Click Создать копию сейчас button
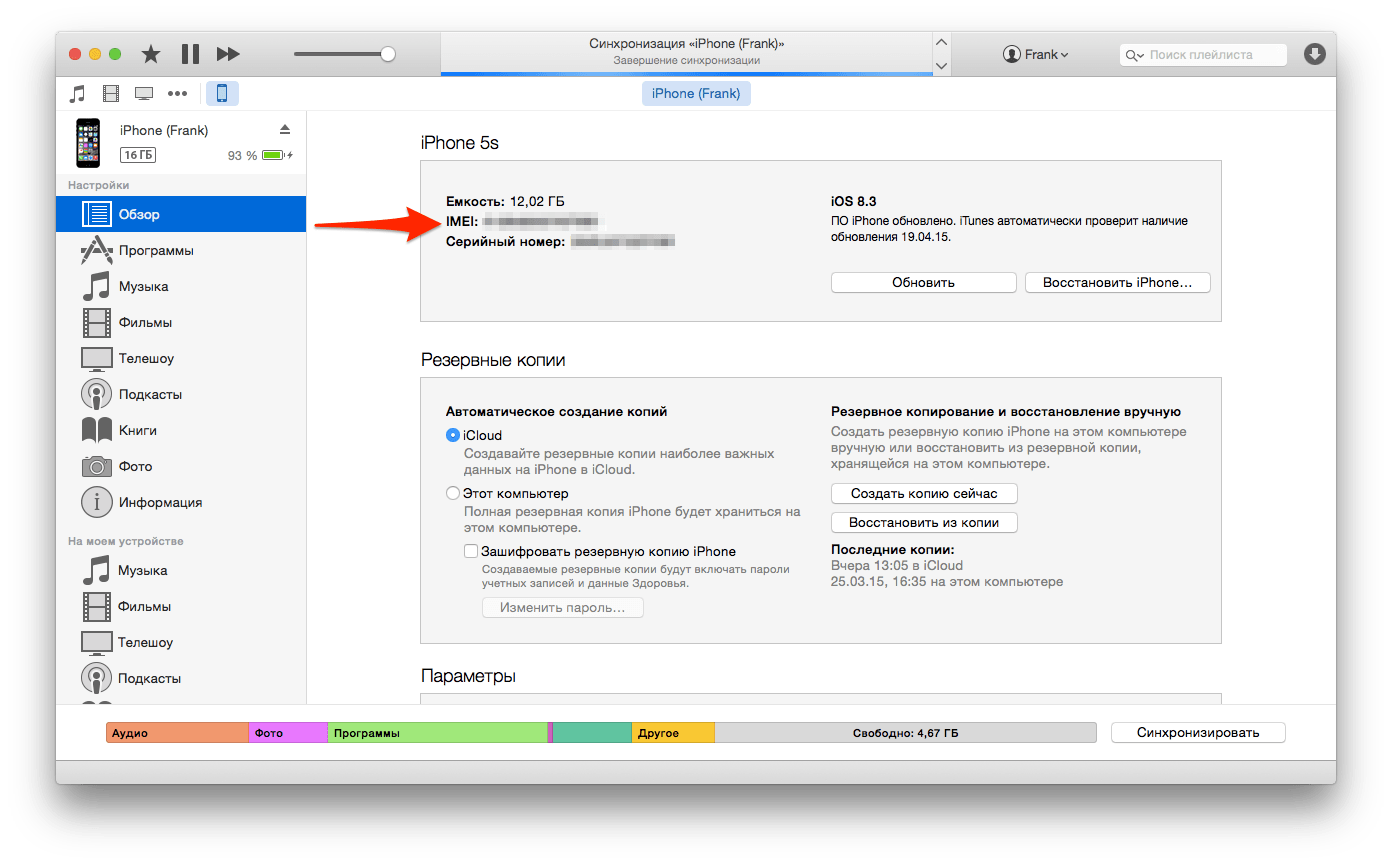This screenshot has width=1392, height=864. (x=923, y=494)
